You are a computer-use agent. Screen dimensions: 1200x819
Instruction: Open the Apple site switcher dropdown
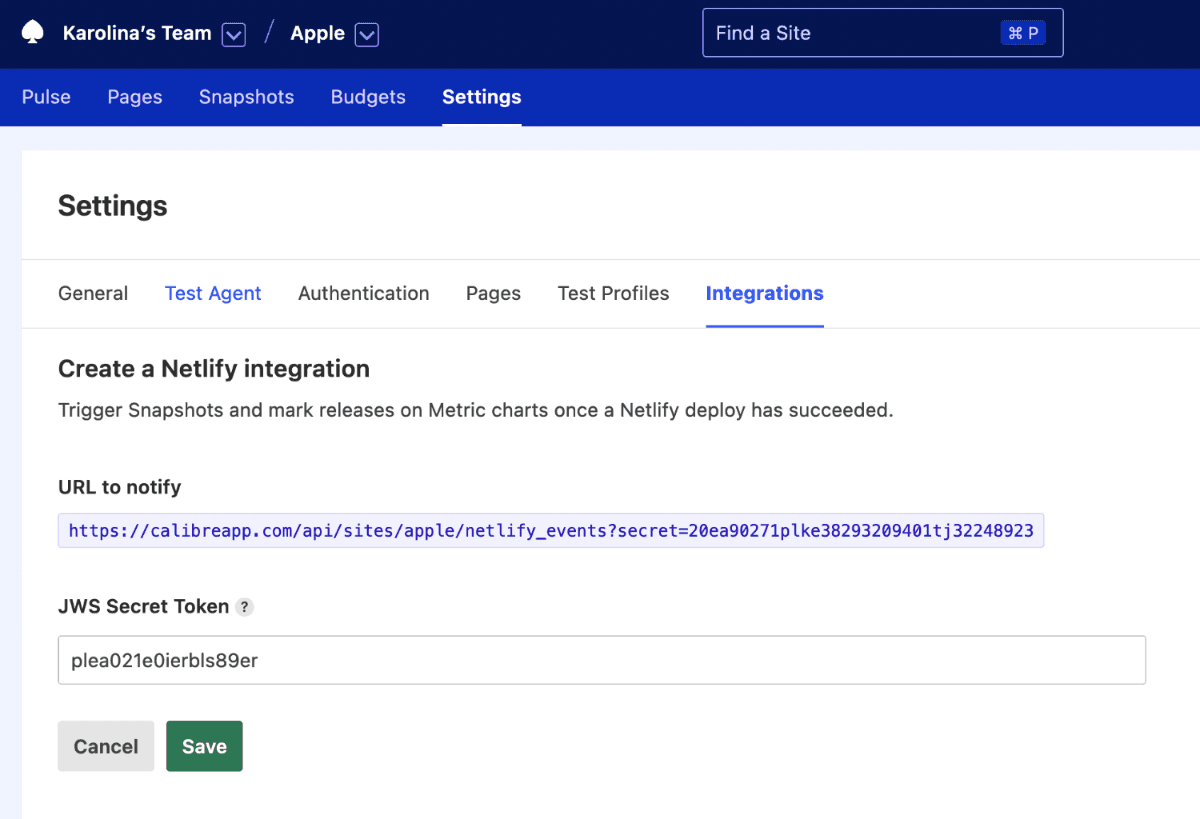coord(366,34)
